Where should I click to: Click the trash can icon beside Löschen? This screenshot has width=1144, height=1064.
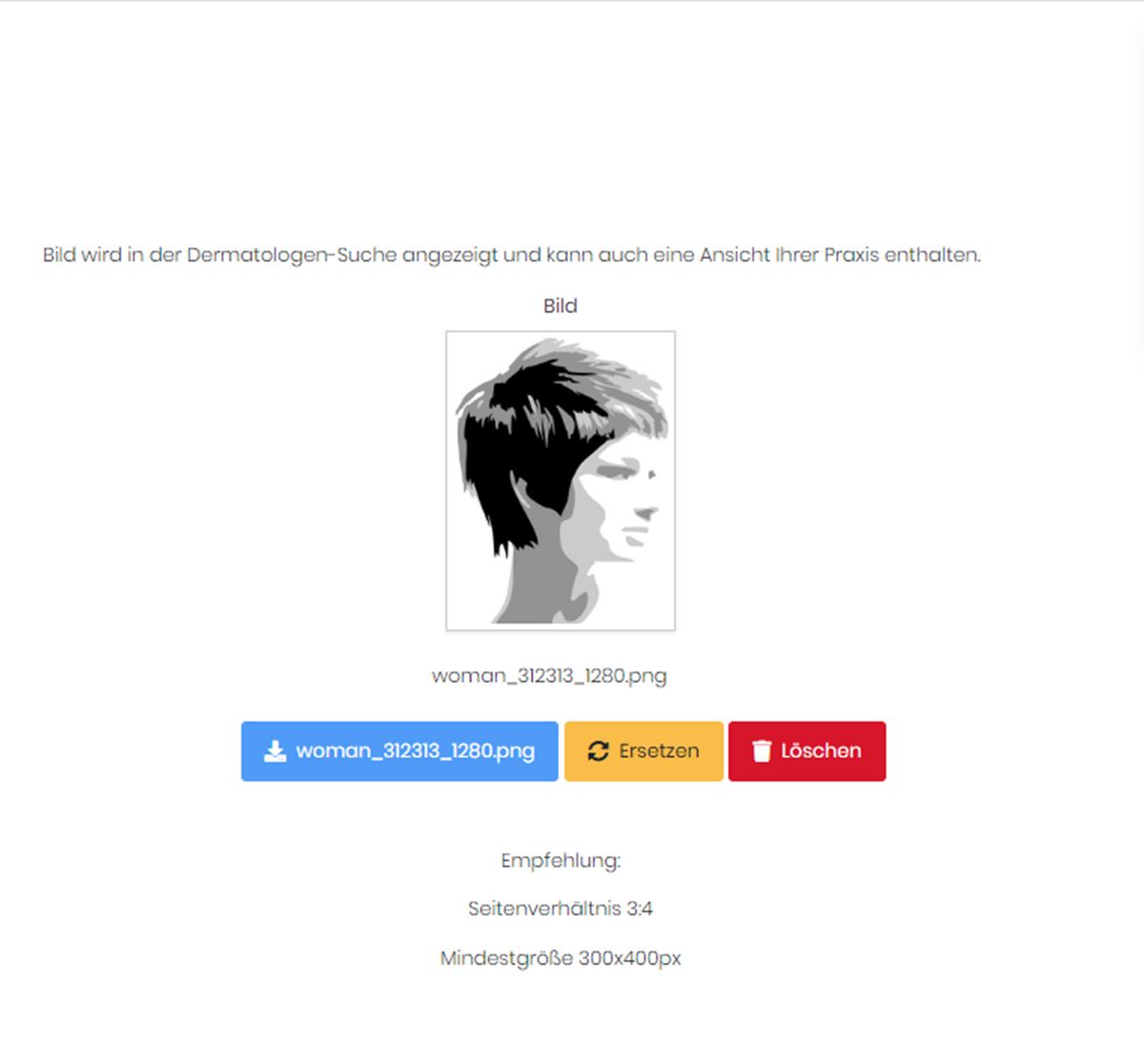[761, 751]
